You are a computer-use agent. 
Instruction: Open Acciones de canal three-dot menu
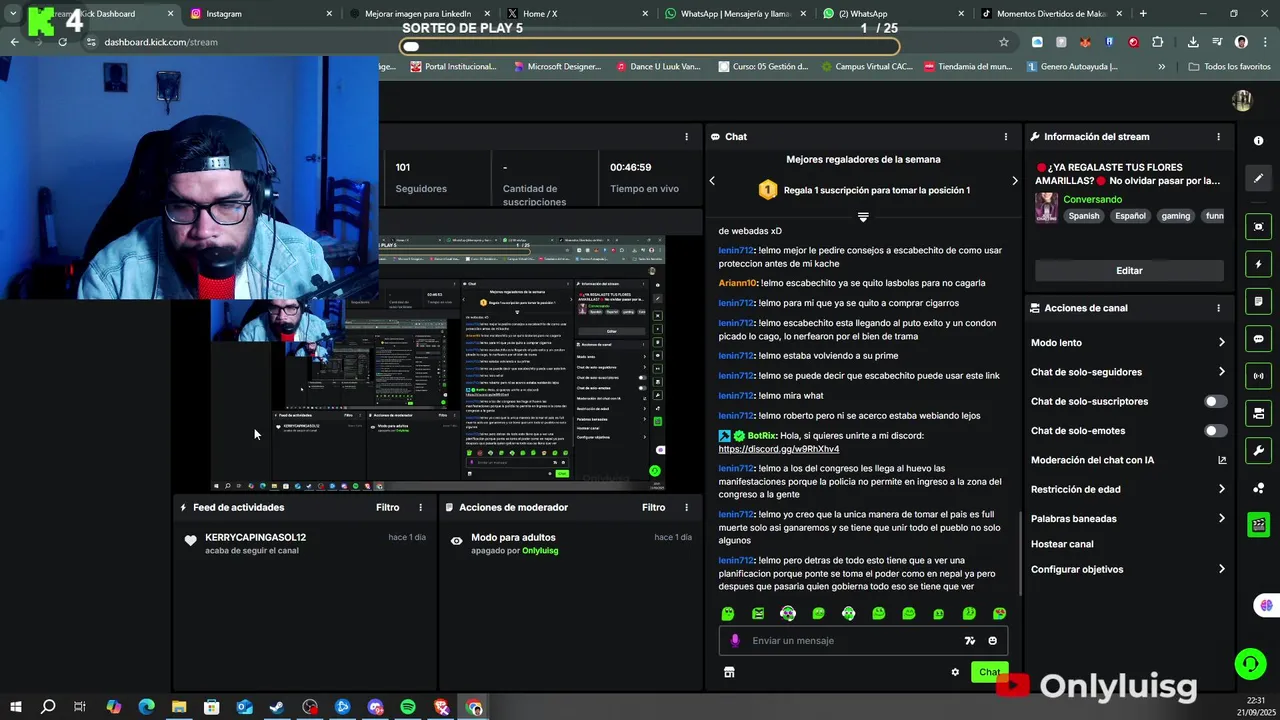(1218, 308)
